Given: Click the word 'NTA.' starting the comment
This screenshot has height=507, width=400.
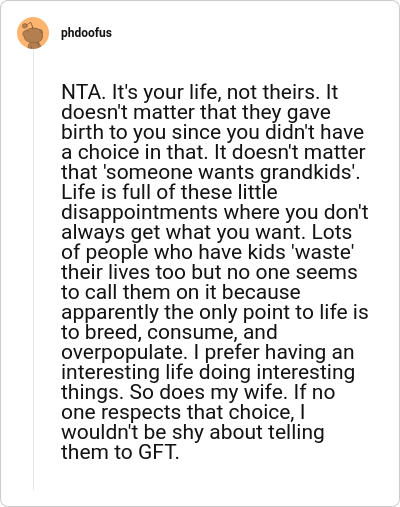Looking at the screenshot, I should point(83,92).
